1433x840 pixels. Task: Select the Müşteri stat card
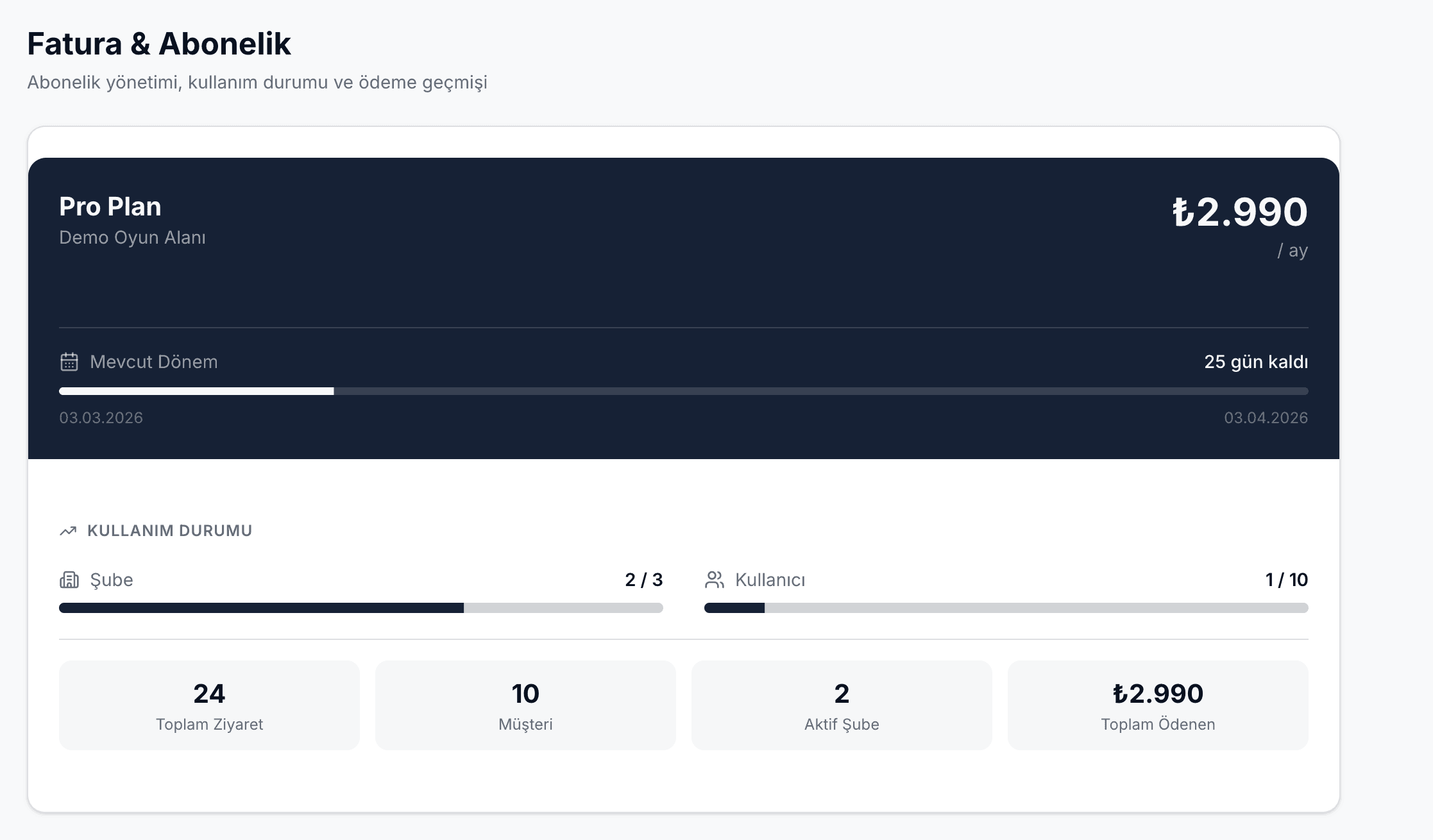click(x=525, y=705)
